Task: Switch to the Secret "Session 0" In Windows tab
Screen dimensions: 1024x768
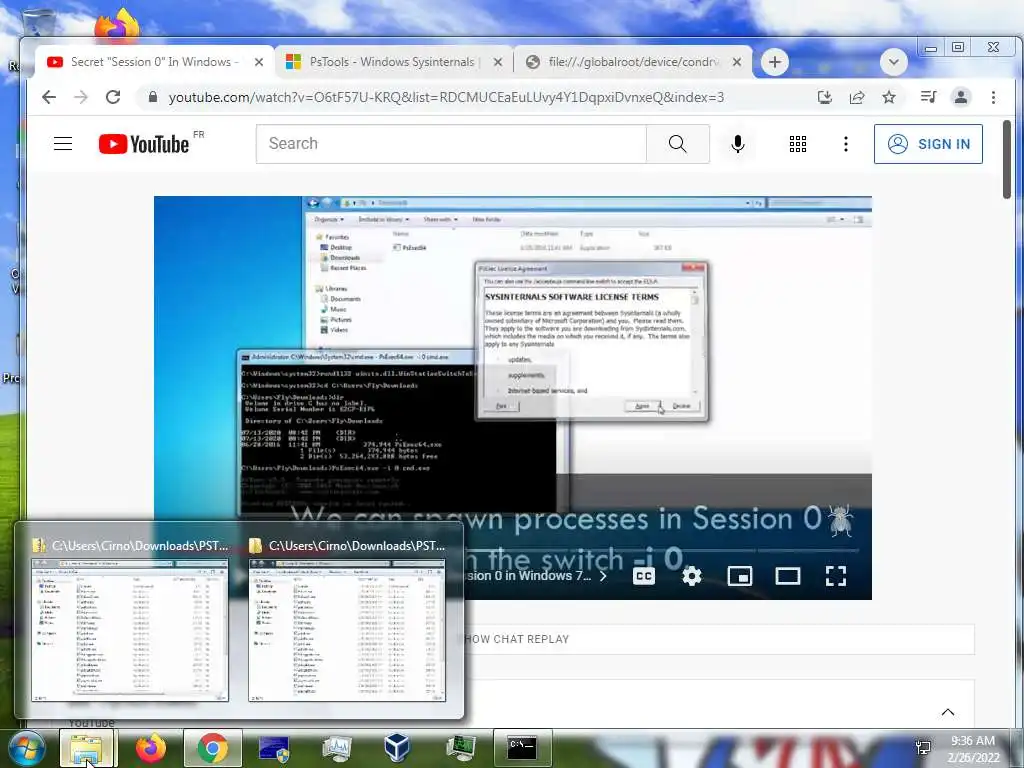Action: click(x=154, y=62)
